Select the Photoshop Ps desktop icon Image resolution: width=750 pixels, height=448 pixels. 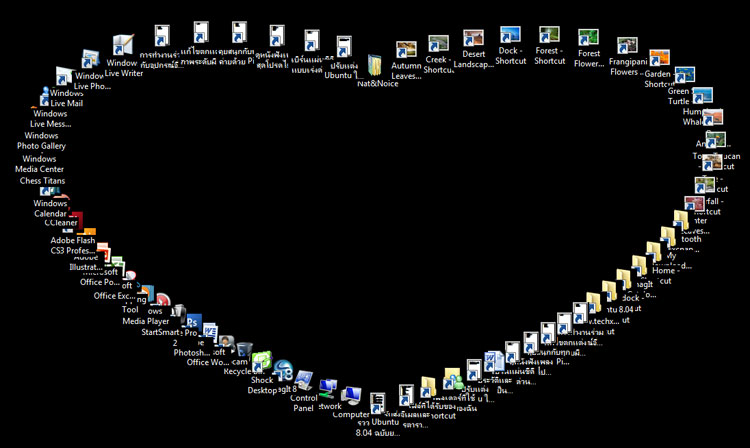tap(194, 322)
